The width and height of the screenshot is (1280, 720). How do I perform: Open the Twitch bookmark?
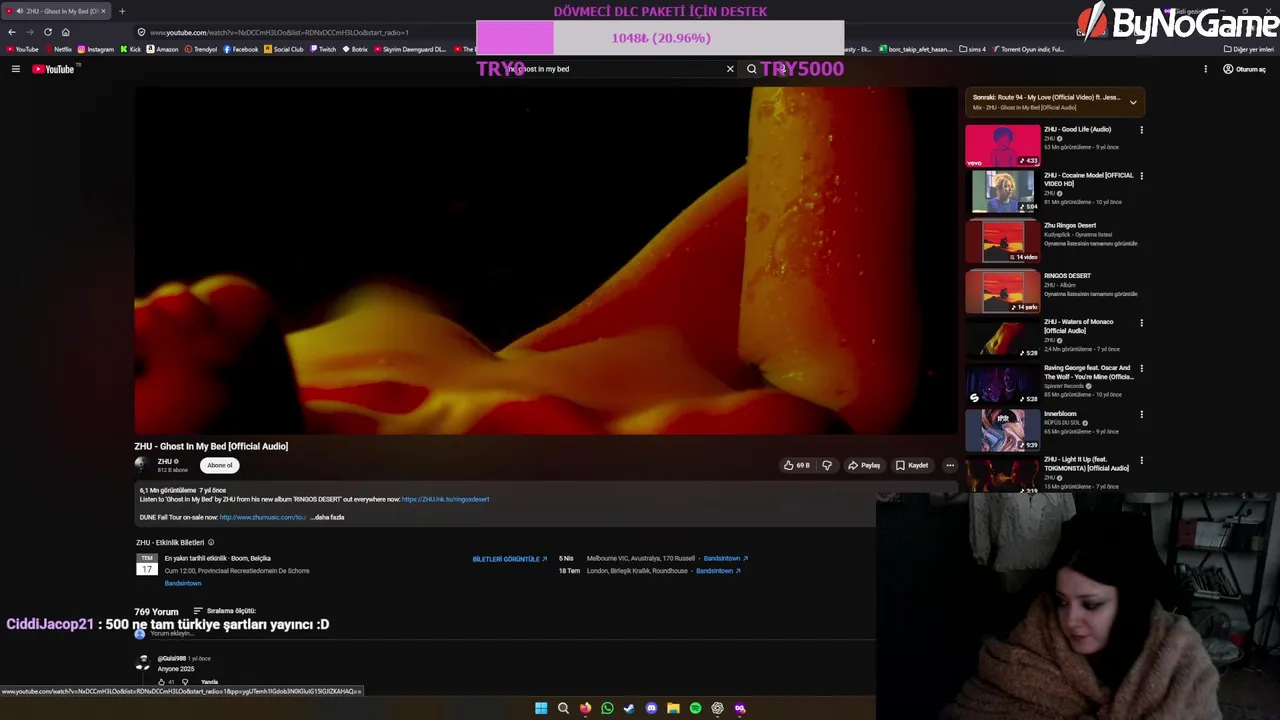coord(323,49)
